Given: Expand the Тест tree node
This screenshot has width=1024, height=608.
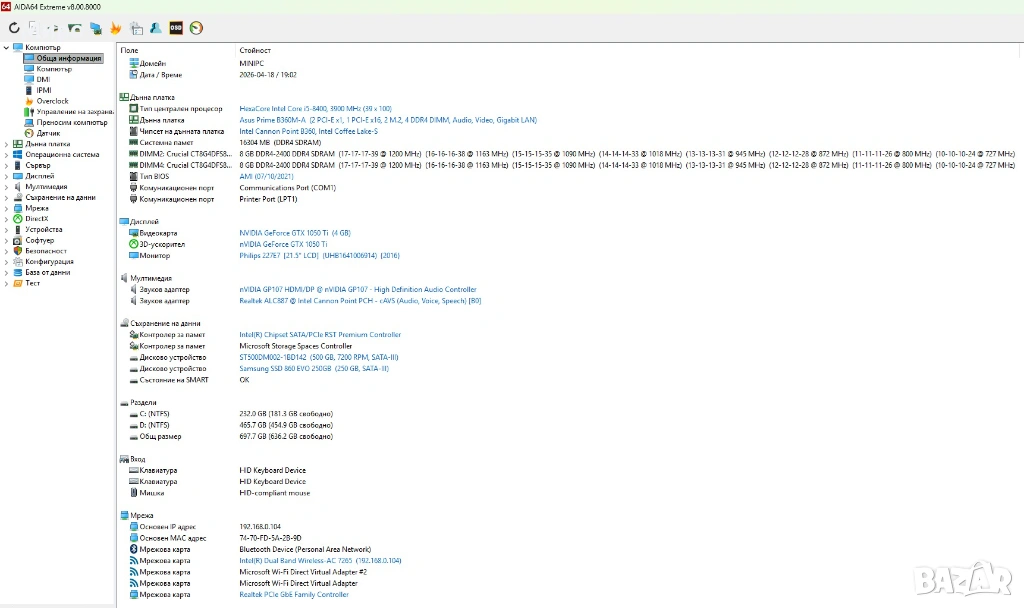Looking at the screenshot, I should [x=6, y=283].
